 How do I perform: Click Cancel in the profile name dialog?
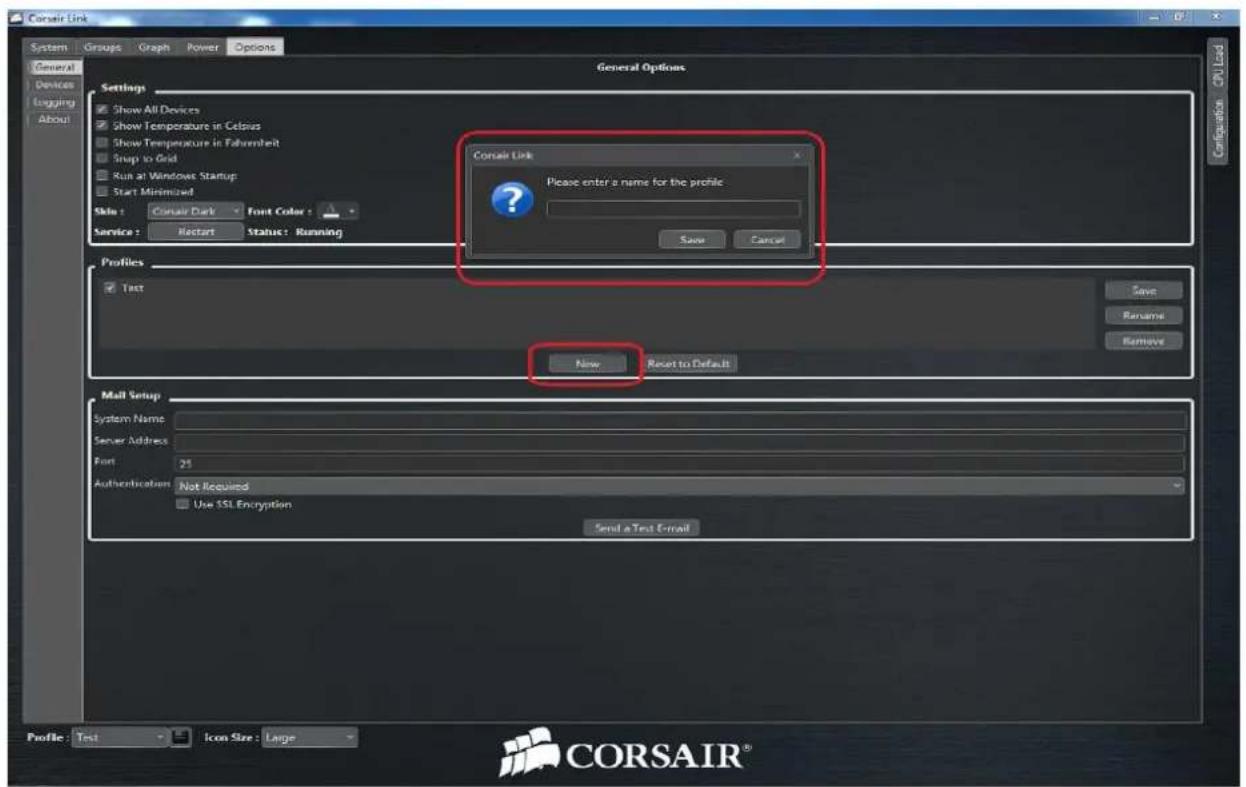767,240
